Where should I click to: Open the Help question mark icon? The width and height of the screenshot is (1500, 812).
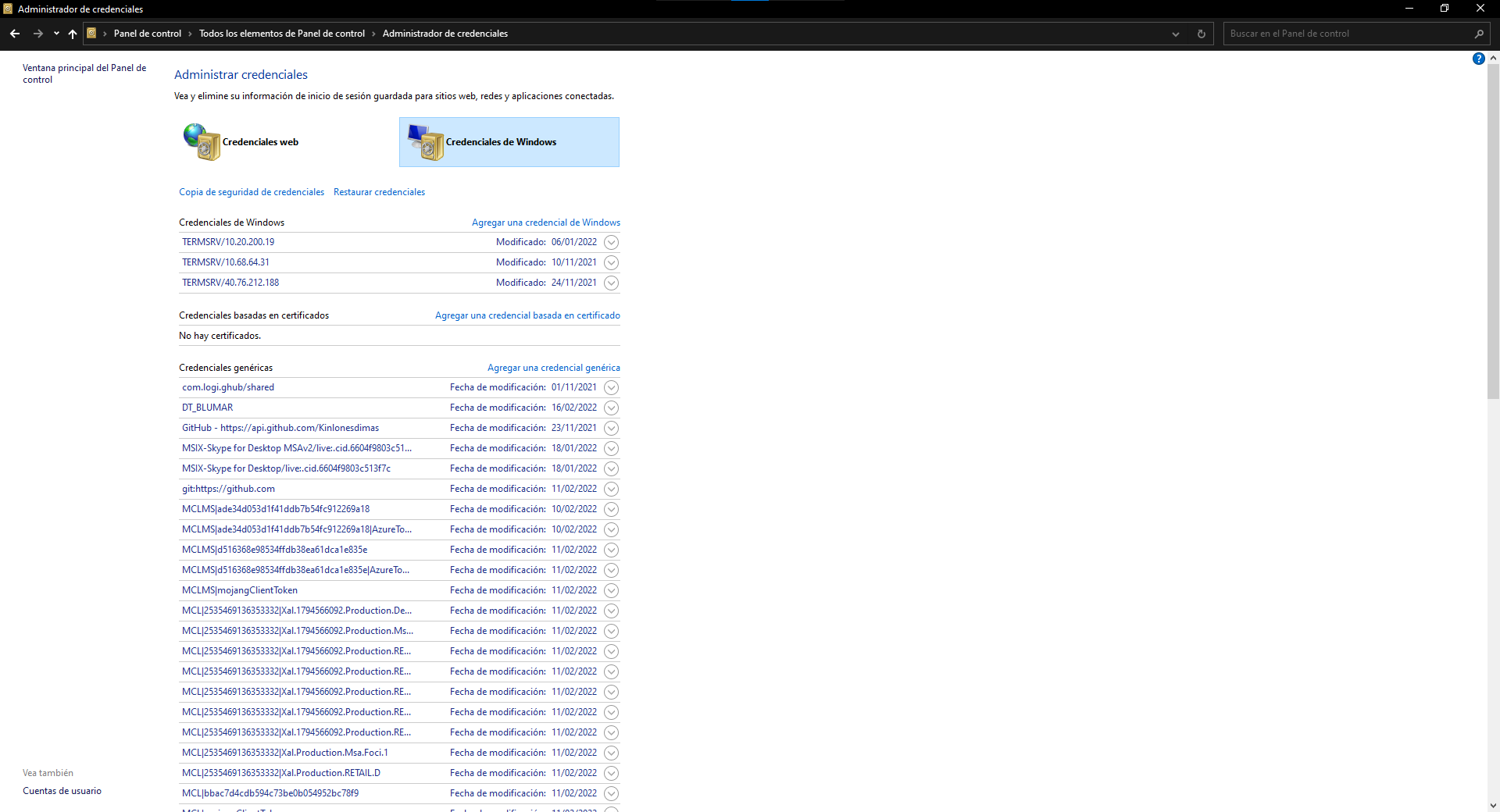click(x=1478, y=59)
